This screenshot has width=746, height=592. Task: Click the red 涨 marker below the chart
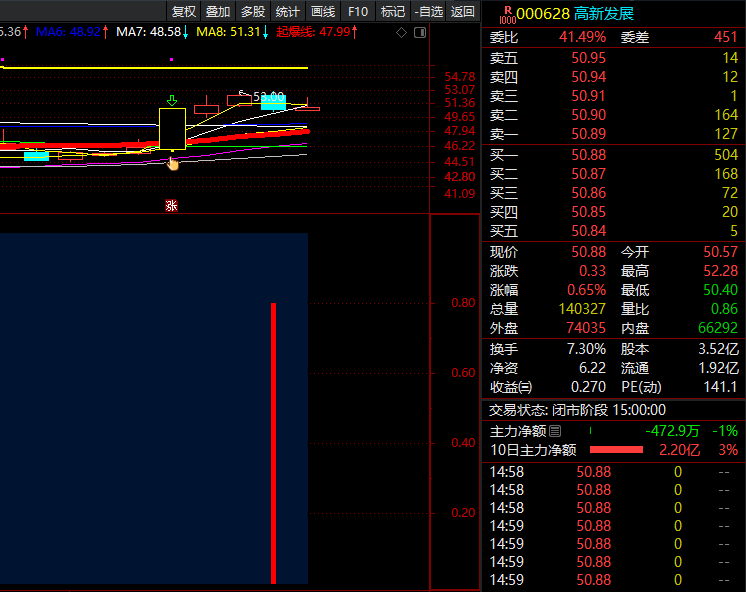pos(171,206)
